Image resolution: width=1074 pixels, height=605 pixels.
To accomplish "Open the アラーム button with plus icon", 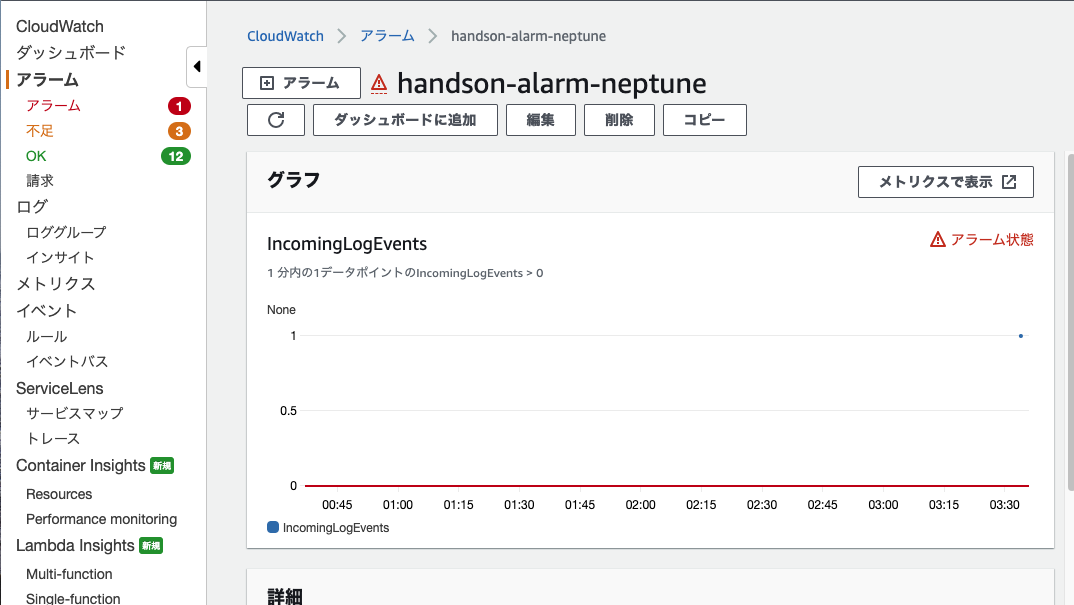I will click(x=301, y=83).
